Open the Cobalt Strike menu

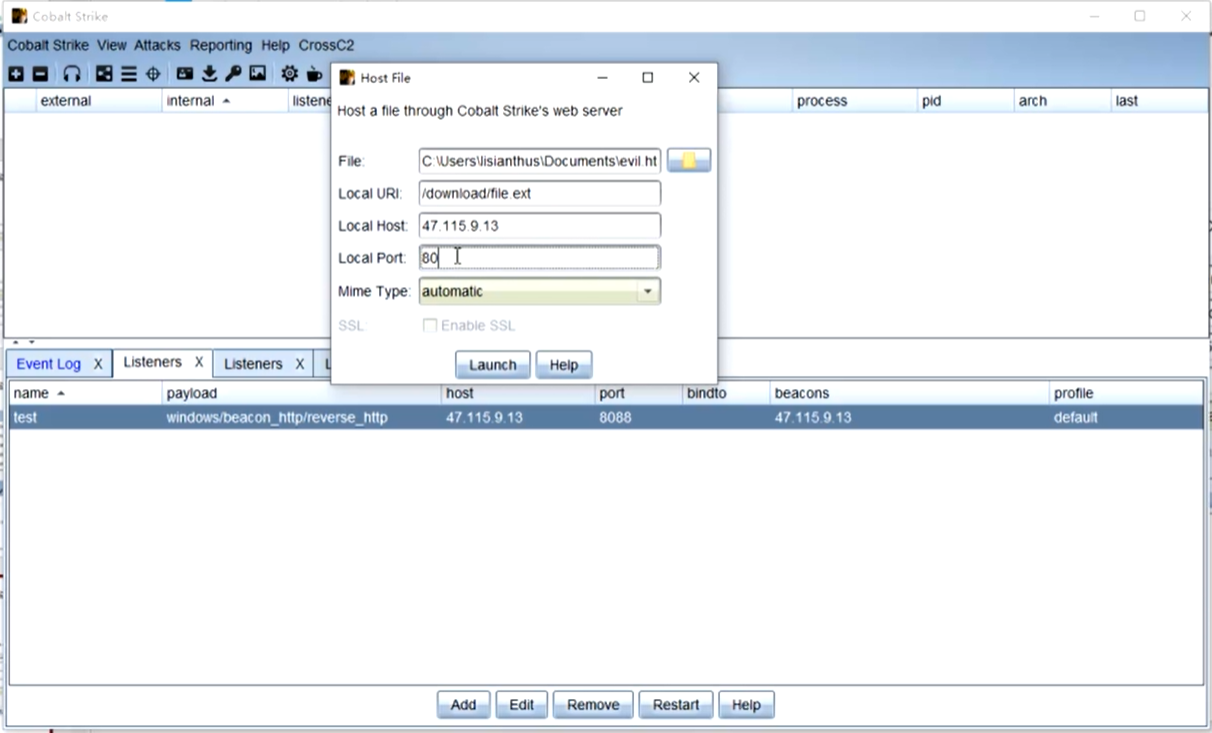pos(48,45)
